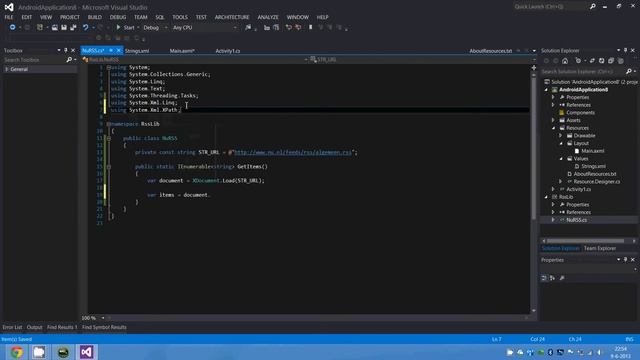Open the Any CPU platform dropdown

coord(235,28)
